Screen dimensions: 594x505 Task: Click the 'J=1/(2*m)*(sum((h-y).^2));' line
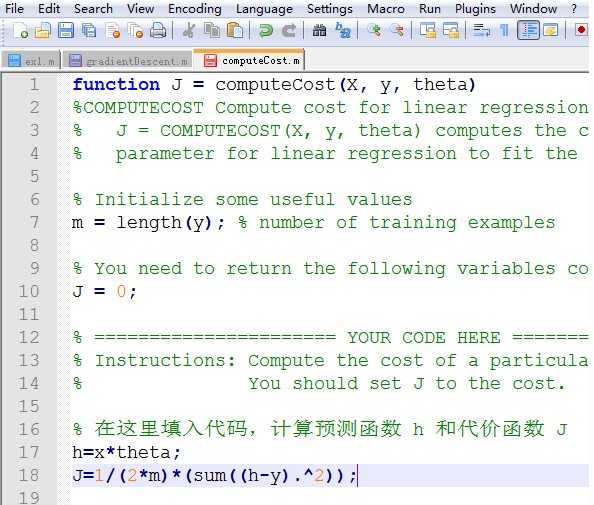[x=214, y=475]
